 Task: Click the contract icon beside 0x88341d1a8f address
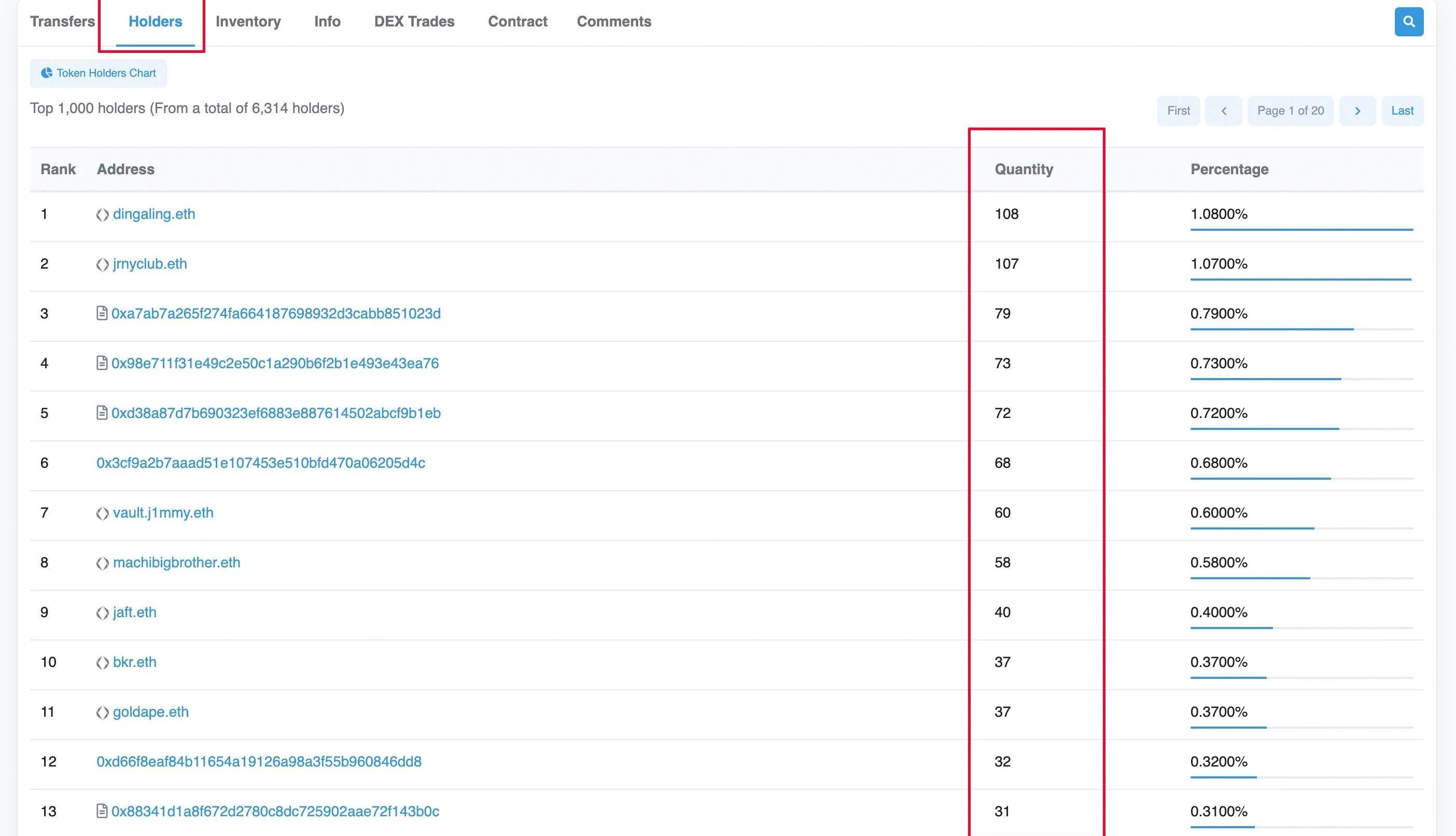pyautogui.click(x=102, y=811)
